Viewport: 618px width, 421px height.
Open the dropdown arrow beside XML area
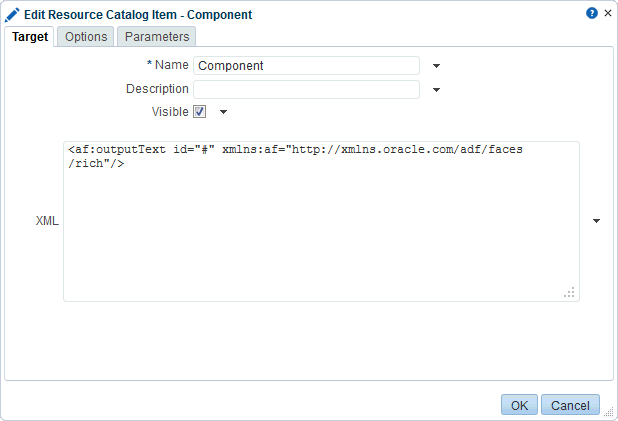click(596, 221)
